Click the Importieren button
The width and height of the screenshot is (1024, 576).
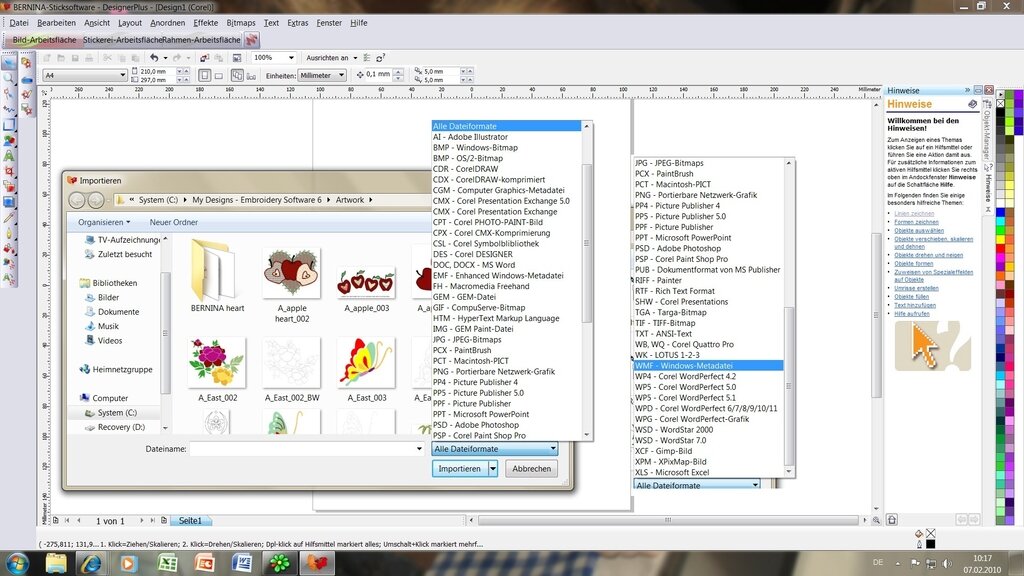[x=460, y=468]
